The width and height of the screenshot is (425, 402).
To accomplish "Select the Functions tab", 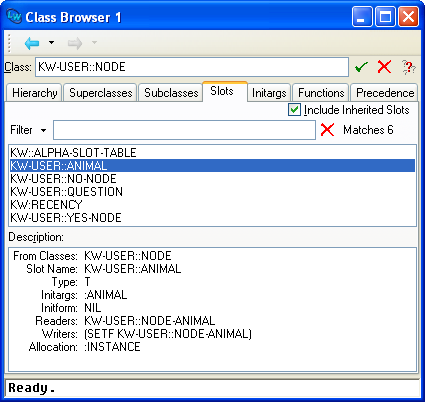I will coord(321,93).
